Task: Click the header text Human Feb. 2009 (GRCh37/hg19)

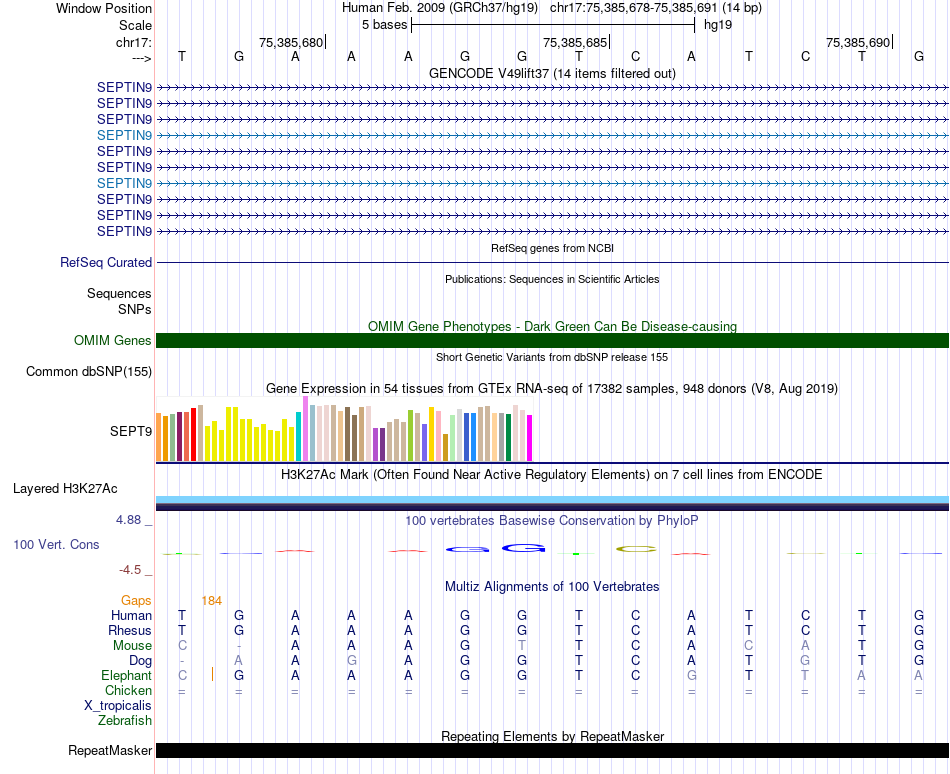Action: click(440, 8)
